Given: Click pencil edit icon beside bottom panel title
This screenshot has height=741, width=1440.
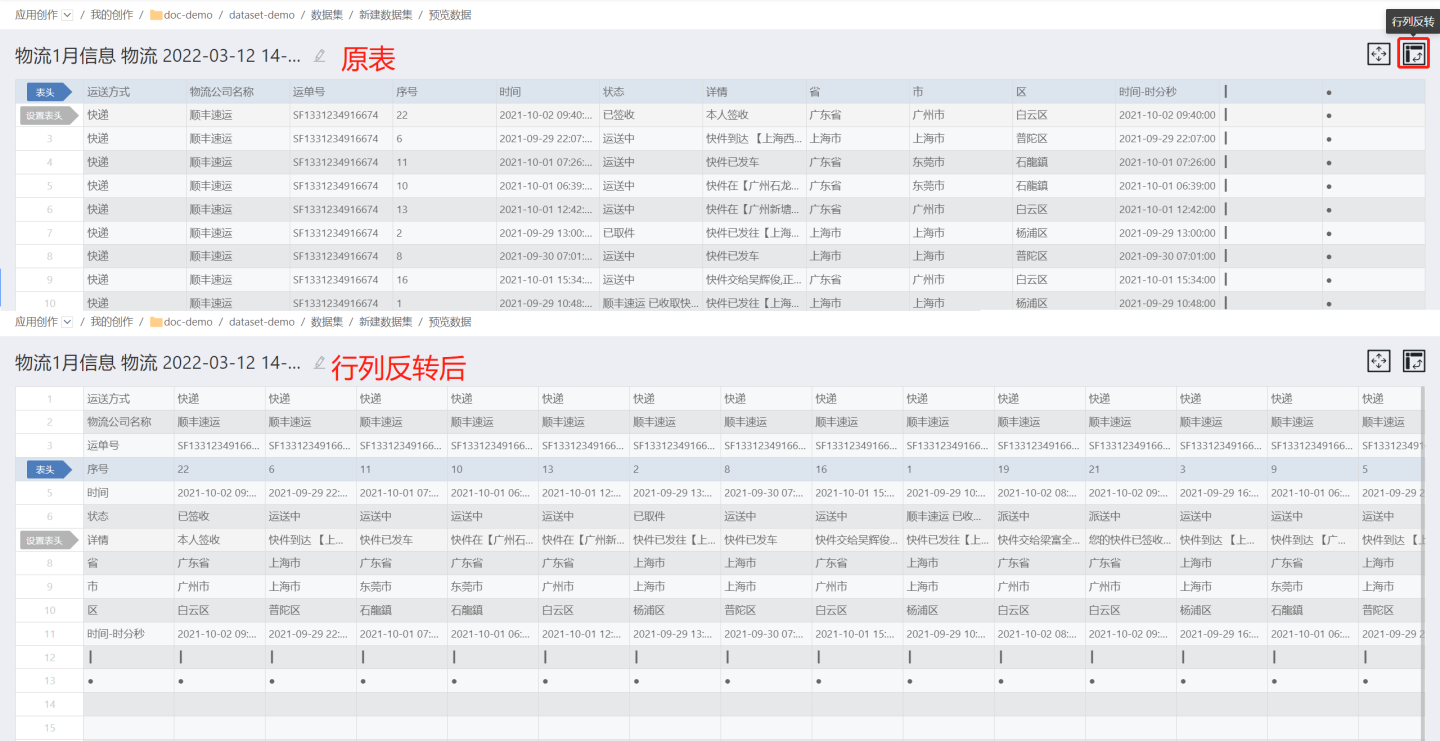Looking at the screenshot, I should [320, 363].
